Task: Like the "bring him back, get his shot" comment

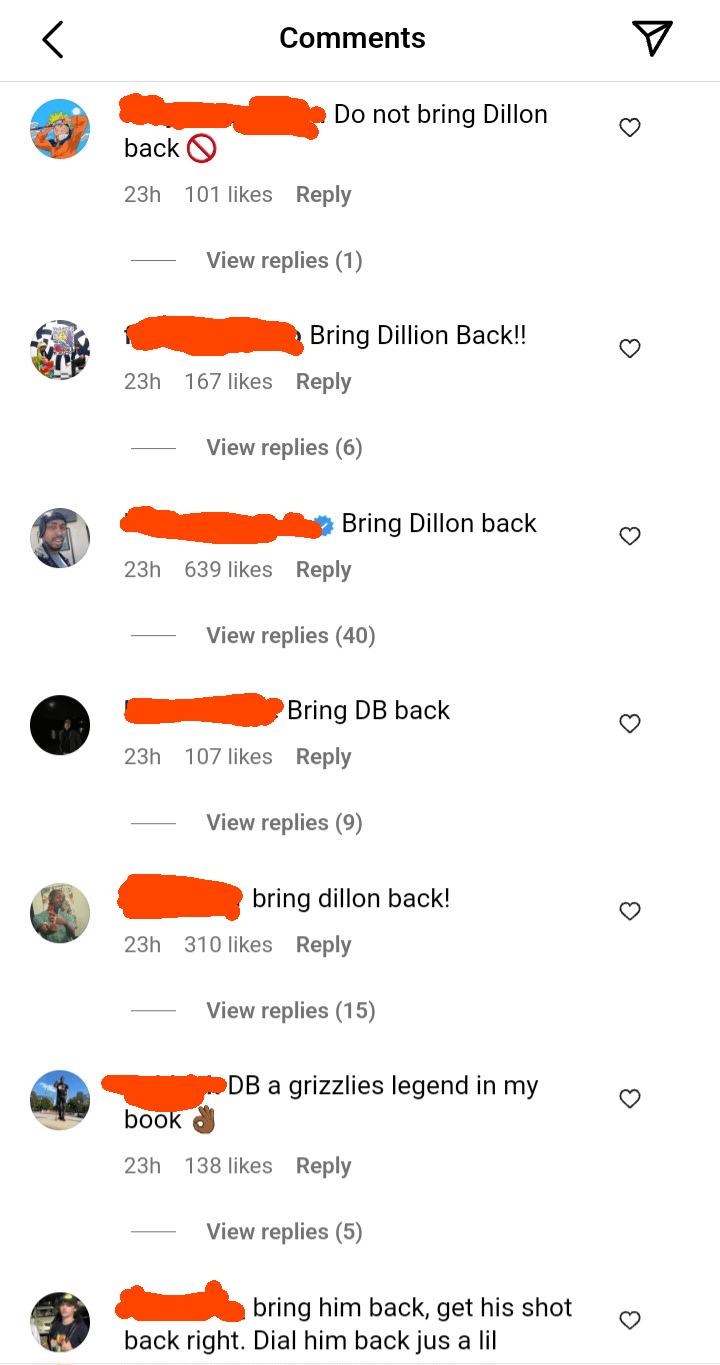Action: point(630,1321)
